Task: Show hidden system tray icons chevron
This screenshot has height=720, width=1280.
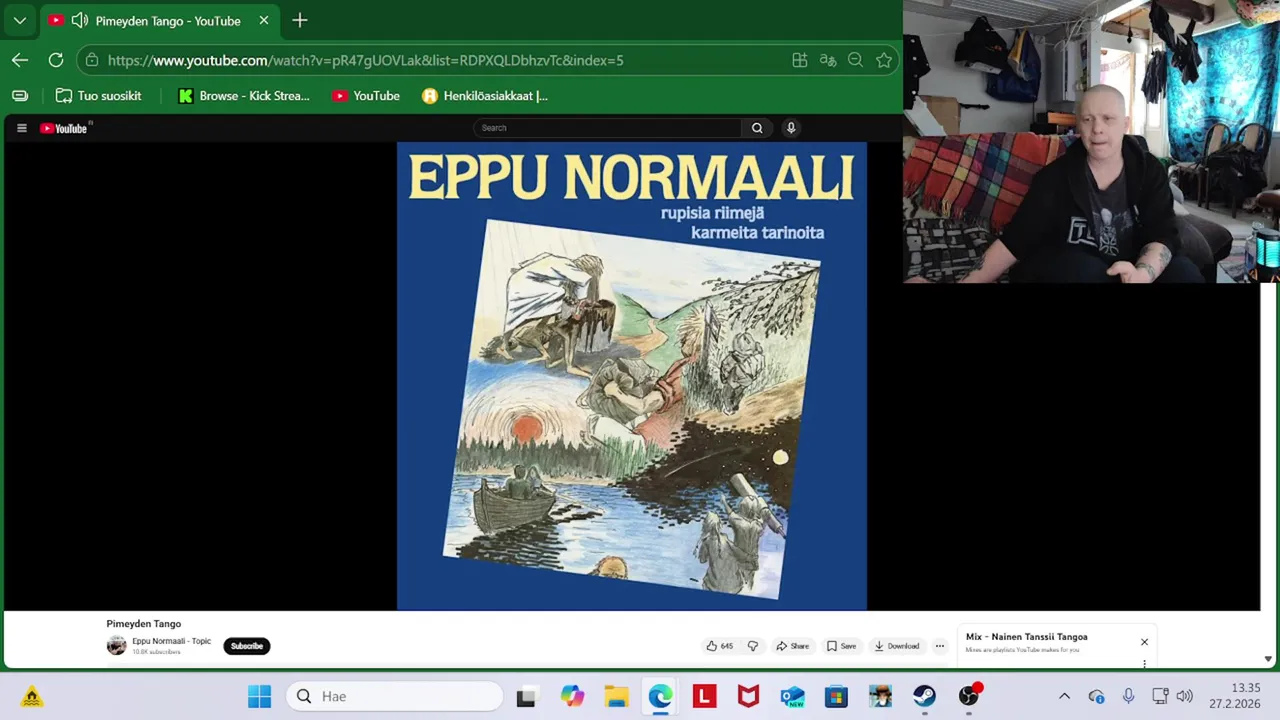Action: coord(1064,696)
